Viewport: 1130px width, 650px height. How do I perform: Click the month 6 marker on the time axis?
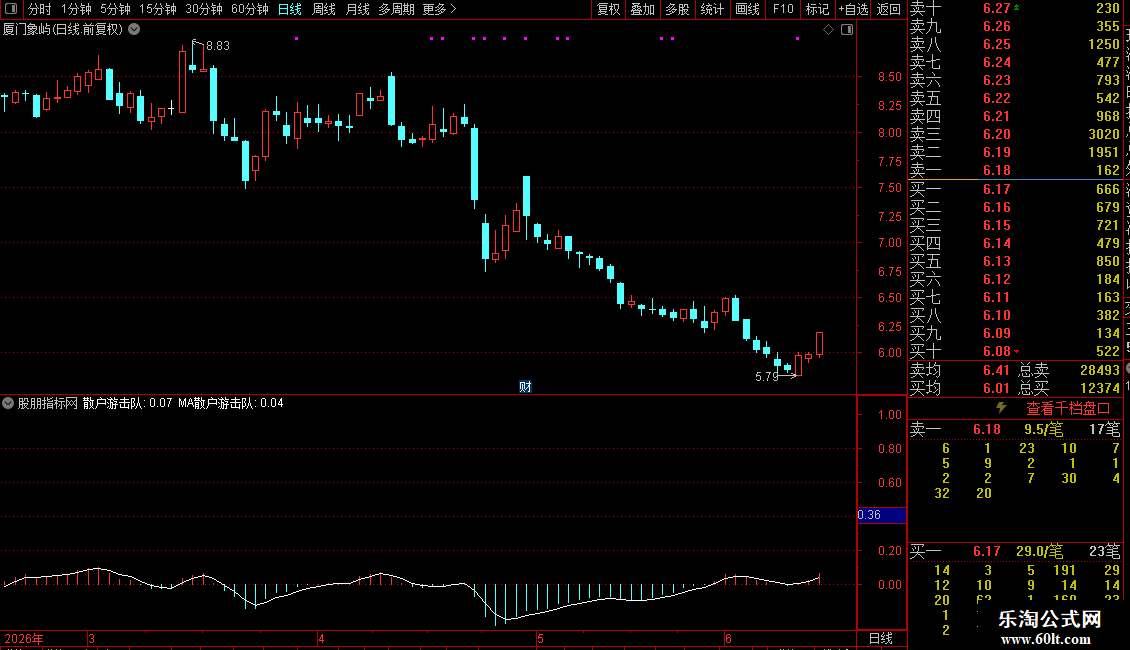[729, 638]
